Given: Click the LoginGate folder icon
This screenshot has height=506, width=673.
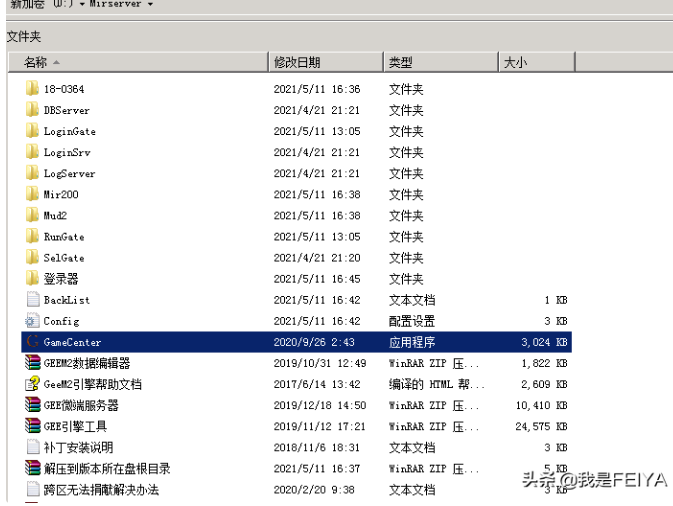Looking at the screenshot, I should (x=32, y=130).
